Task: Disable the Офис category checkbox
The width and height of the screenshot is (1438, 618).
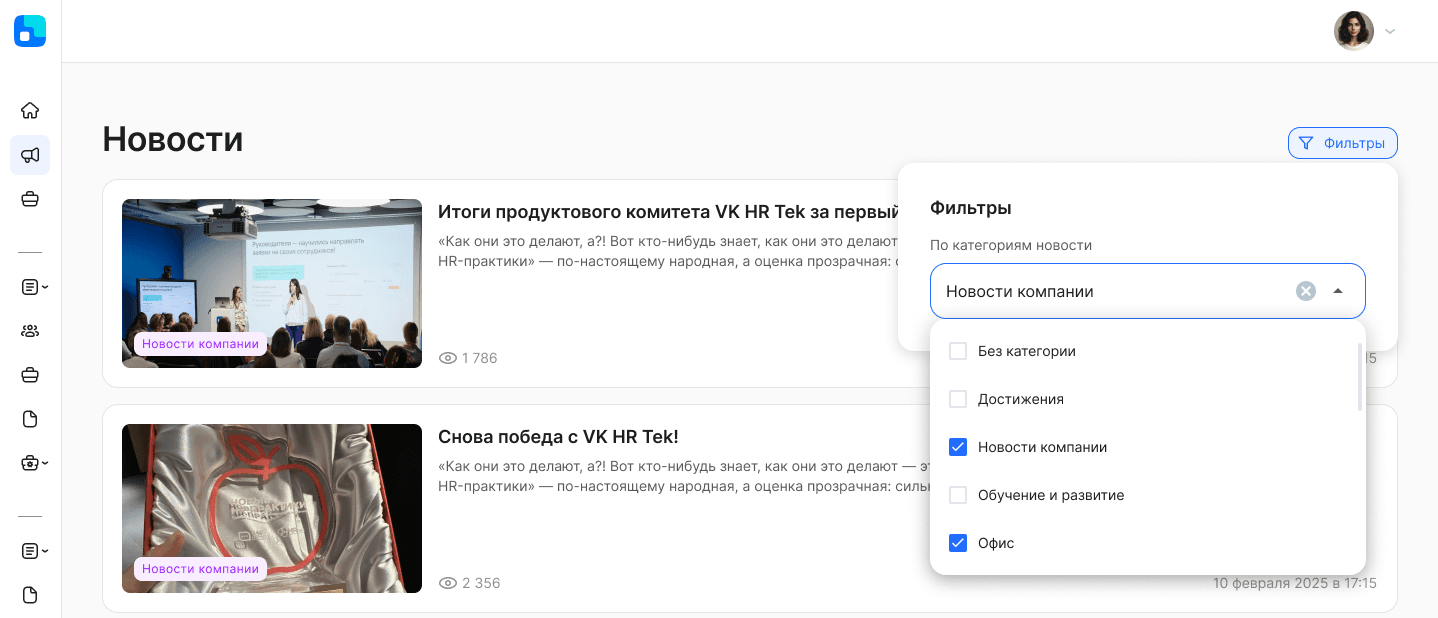Action: pos(958,543)
